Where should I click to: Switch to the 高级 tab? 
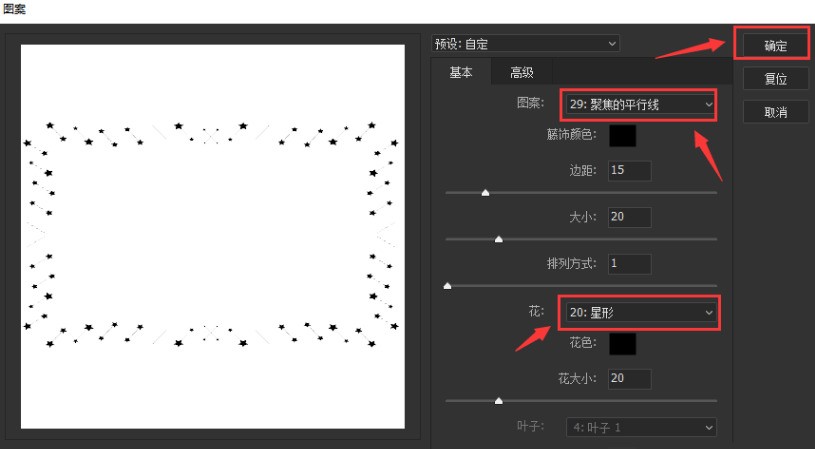point(521,72)
